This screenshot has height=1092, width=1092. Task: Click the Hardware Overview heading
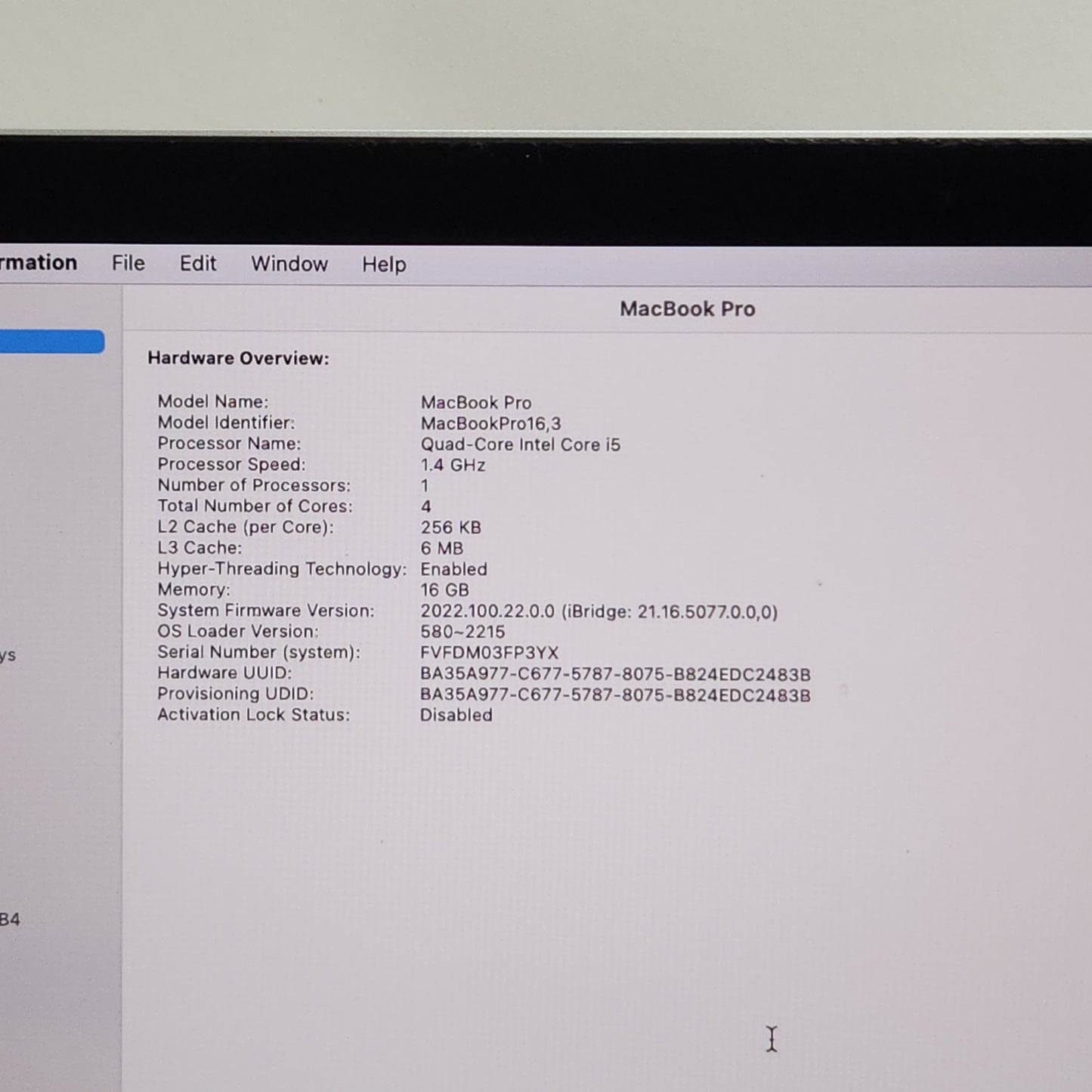tap(238, 358)
